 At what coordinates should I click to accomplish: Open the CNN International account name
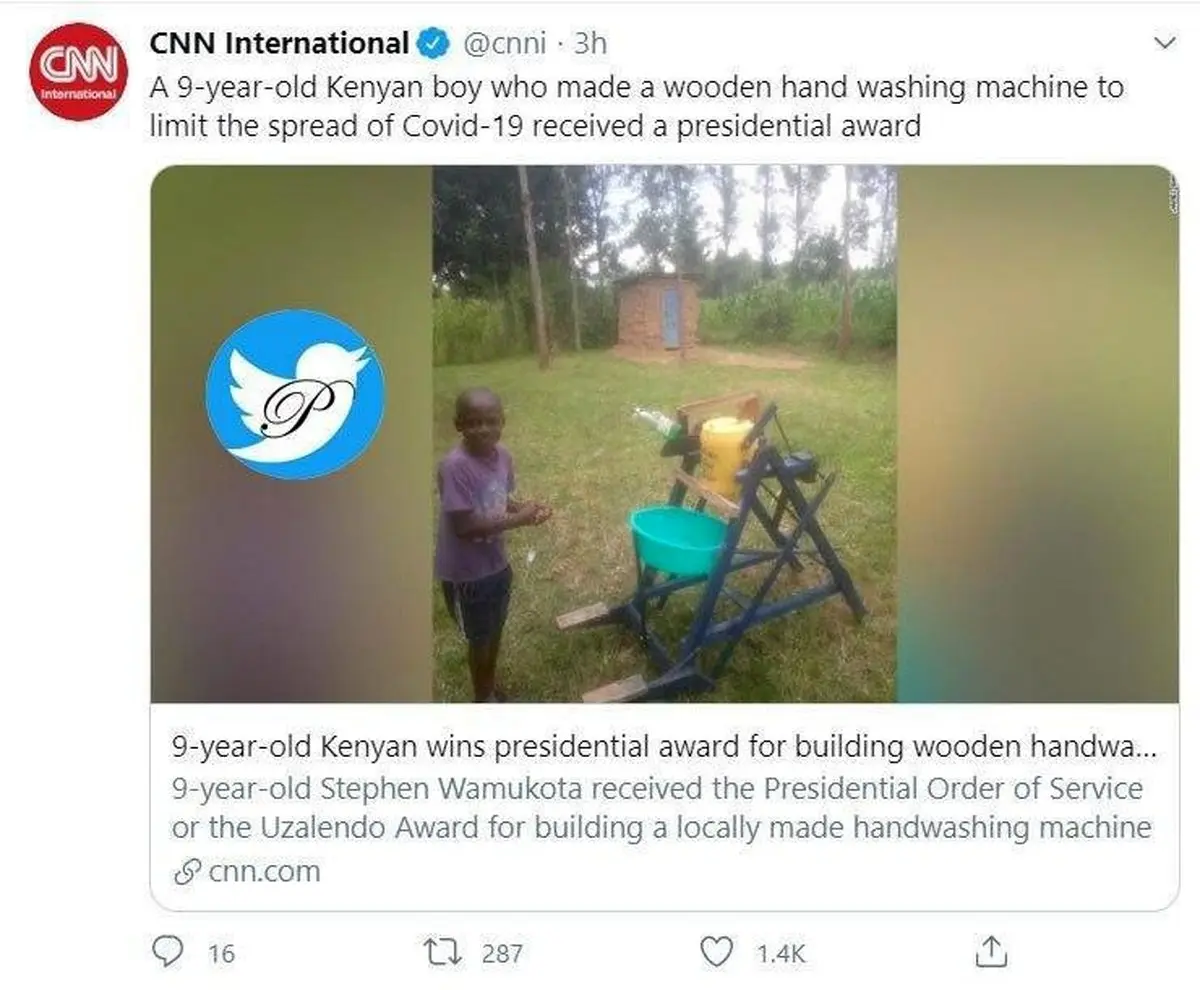tap(279, 44)
